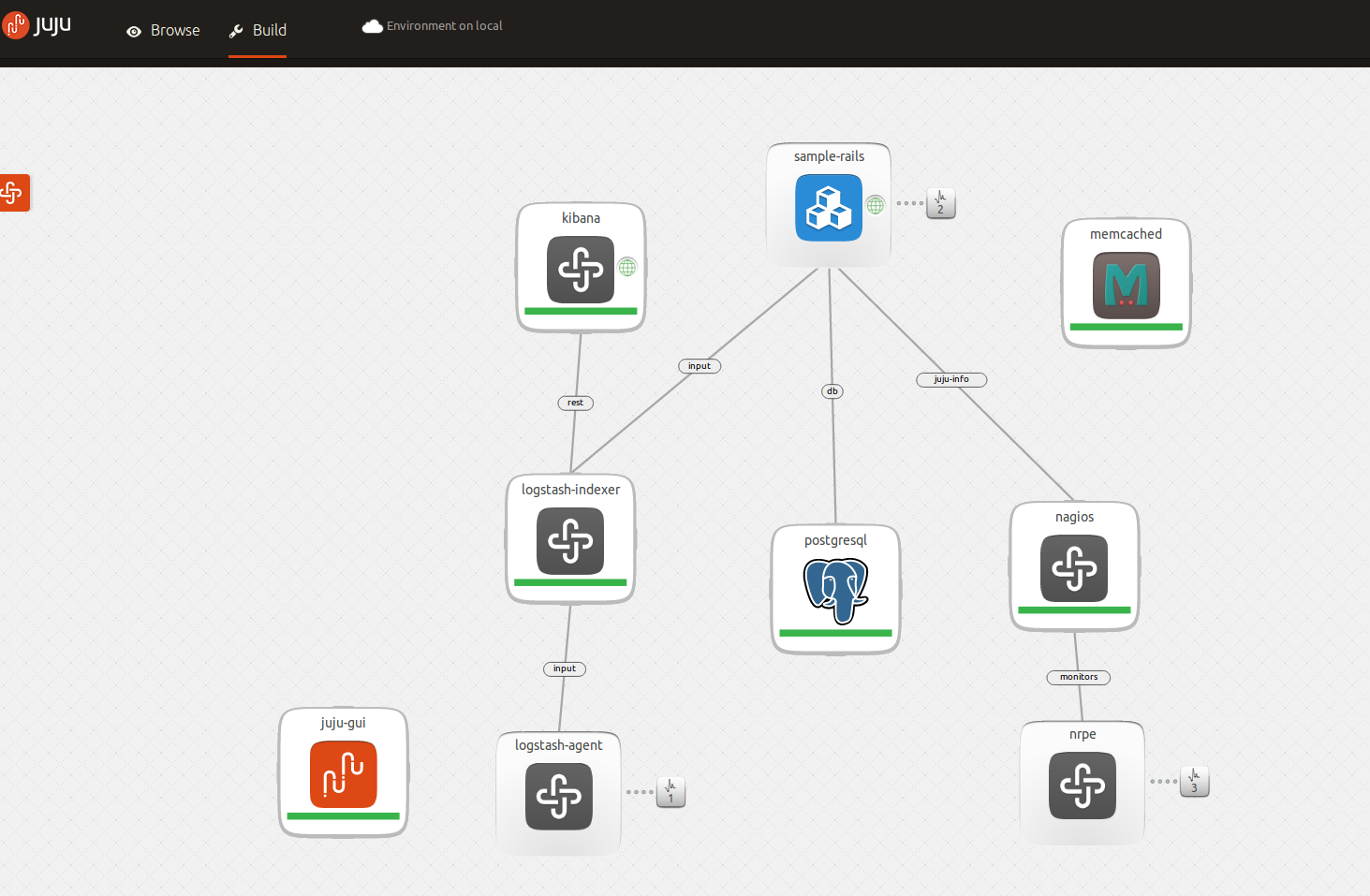Select the nagios service icon
Viewport: 1370px width, 896px height.
pyautogui.click(x=1074, y=568)
